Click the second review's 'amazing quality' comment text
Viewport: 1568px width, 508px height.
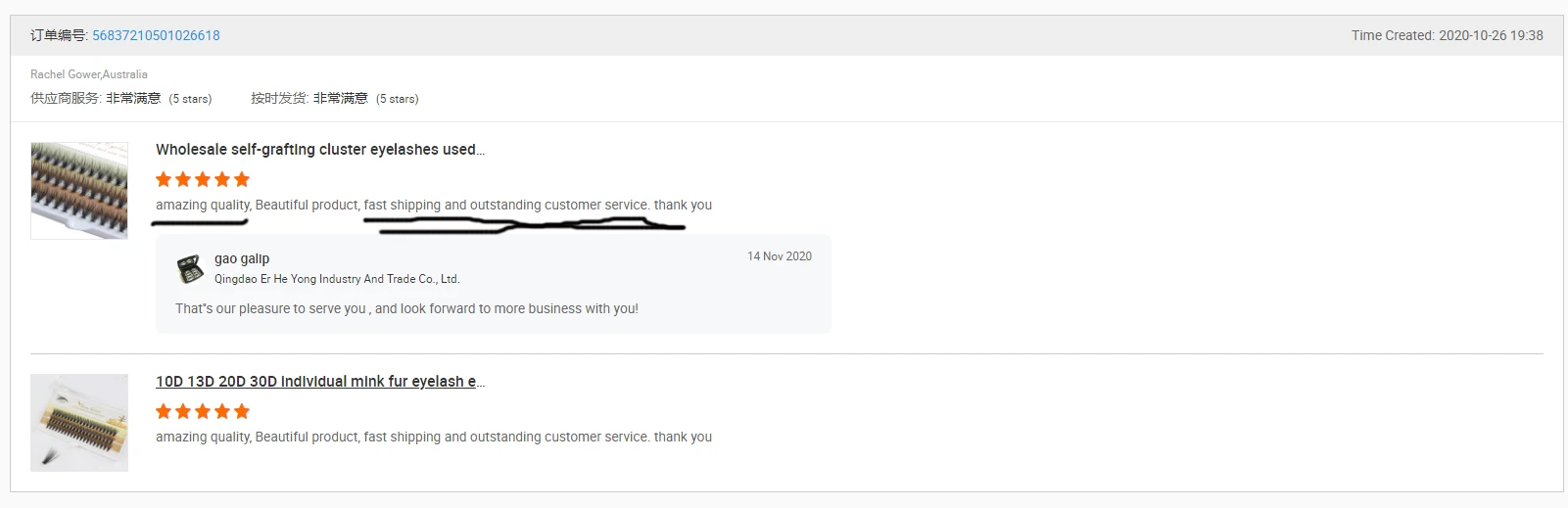point(433,437)
